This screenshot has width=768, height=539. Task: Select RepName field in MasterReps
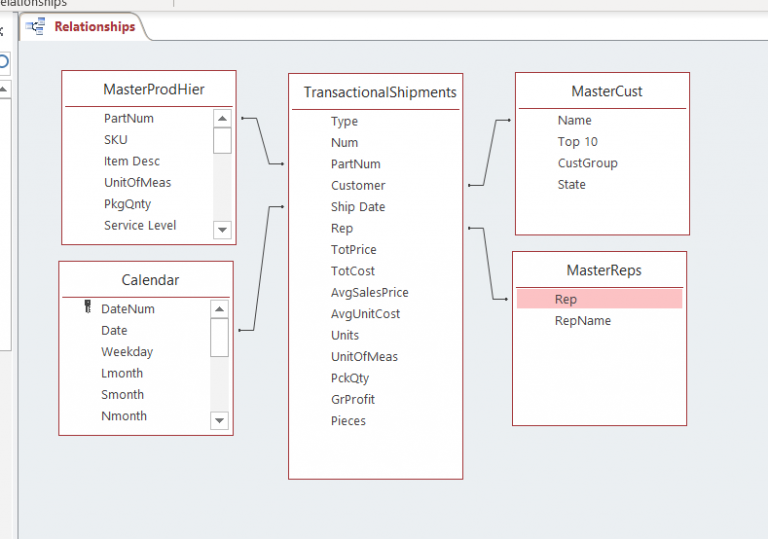click(x=582, y=321)
